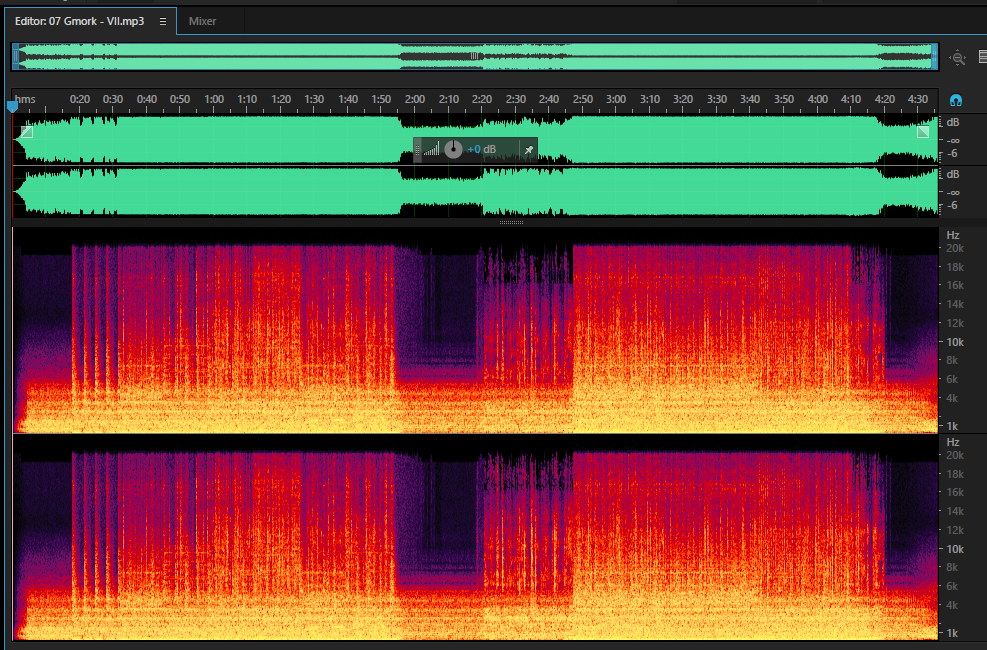This screenshot has height=650, width=987.
Task: Click 4:30 on the time ruler
Action: point(918,99)
